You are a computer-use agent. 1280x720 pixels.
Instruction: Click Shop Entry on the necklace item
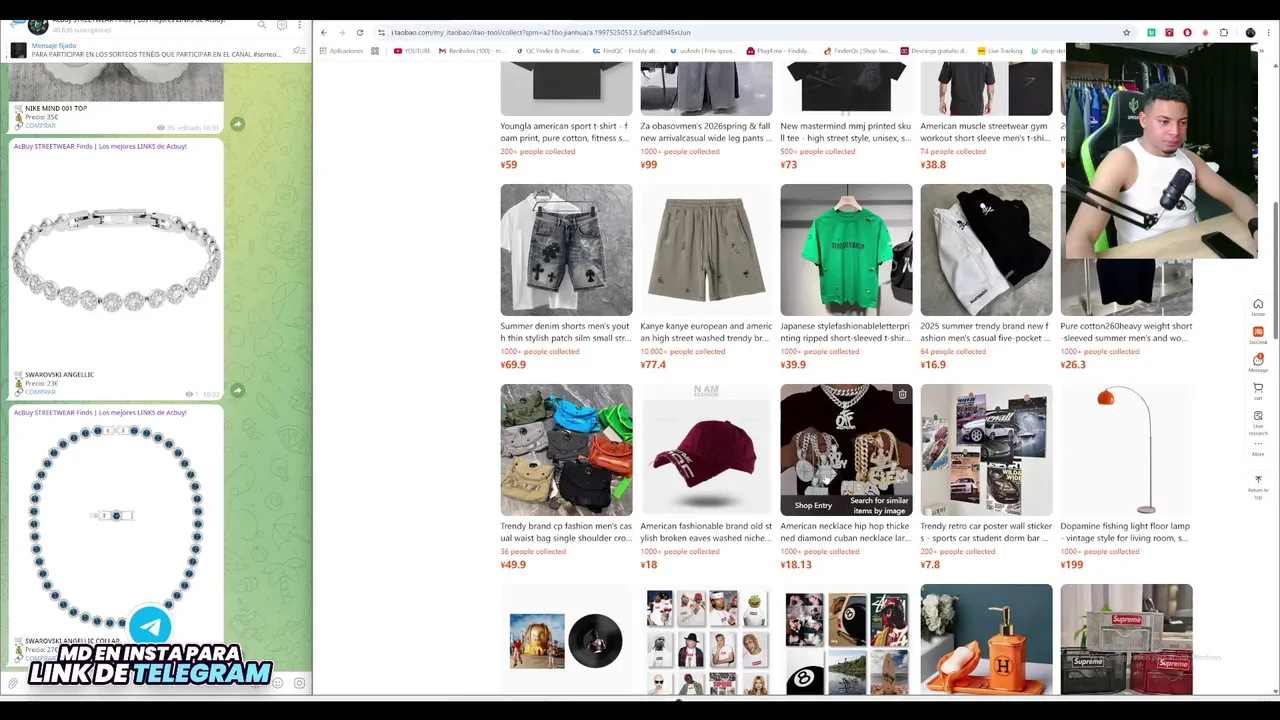813,505
